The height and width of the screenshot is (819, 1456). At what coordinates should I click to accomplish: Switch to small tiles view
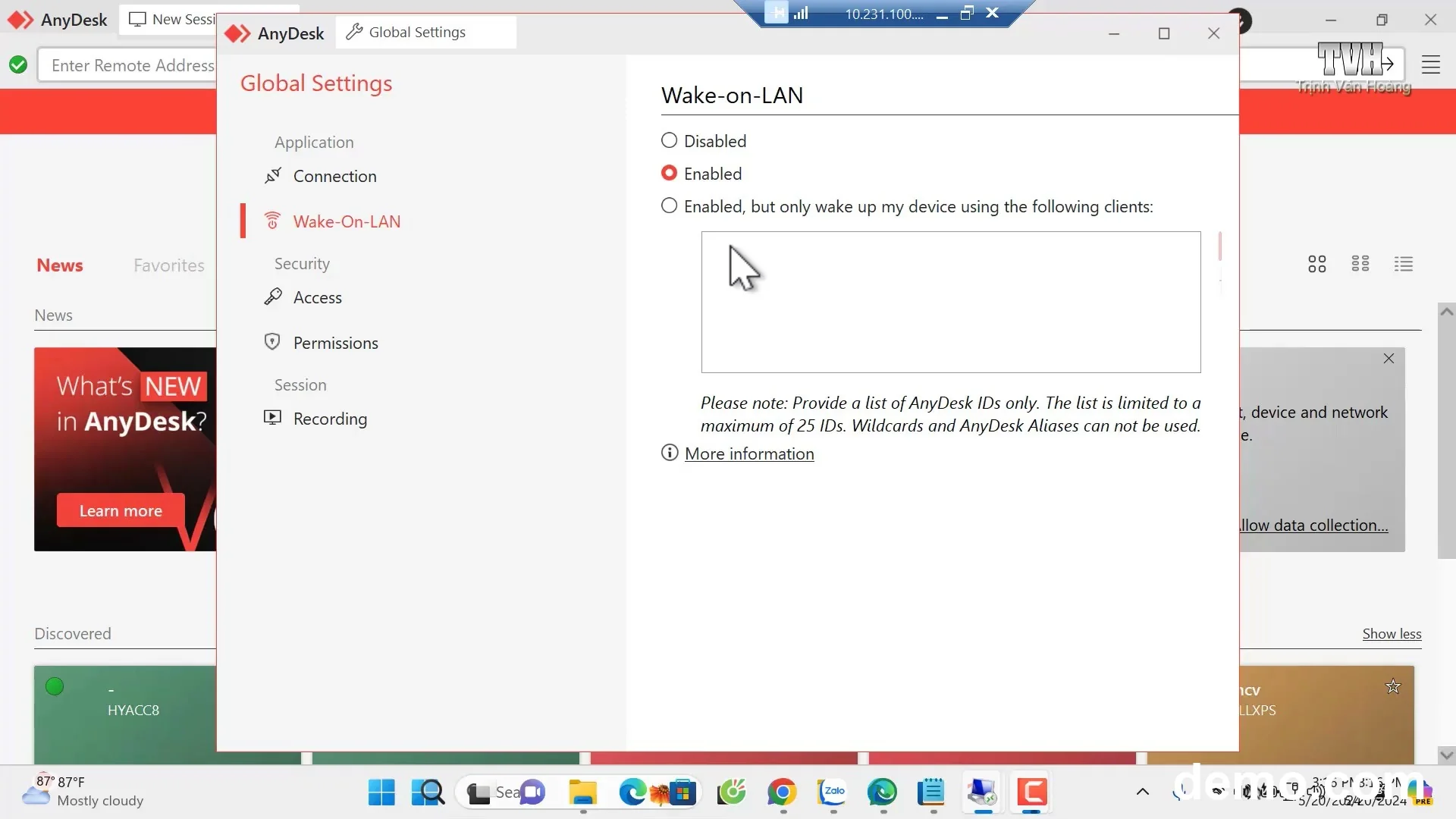pyautogui.click(x=1360, y=264)
